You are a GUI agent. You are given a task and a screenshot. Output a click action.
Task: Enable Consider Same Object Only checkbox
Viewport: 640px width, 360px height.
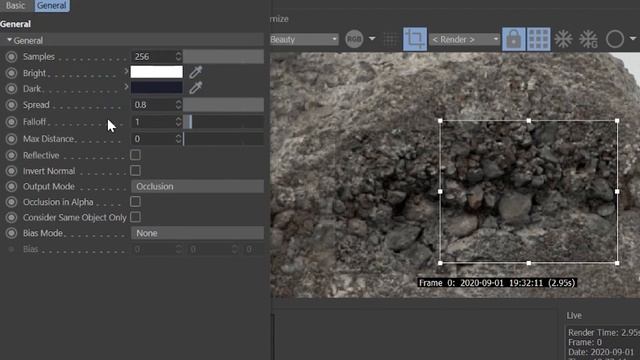136,217
